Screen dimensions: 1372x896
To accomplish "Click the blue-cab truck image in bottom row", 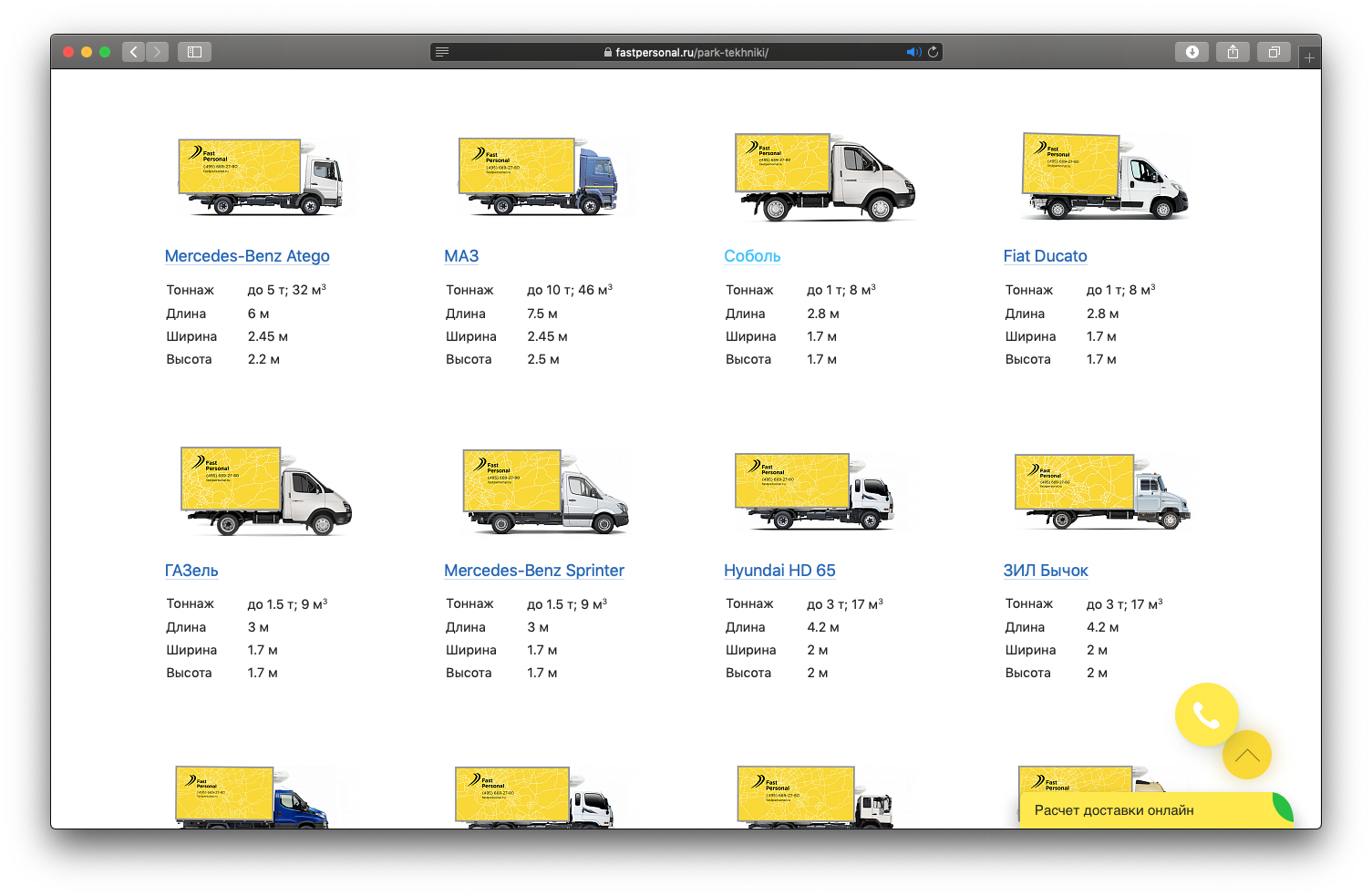I will click(x=252, y=797).
